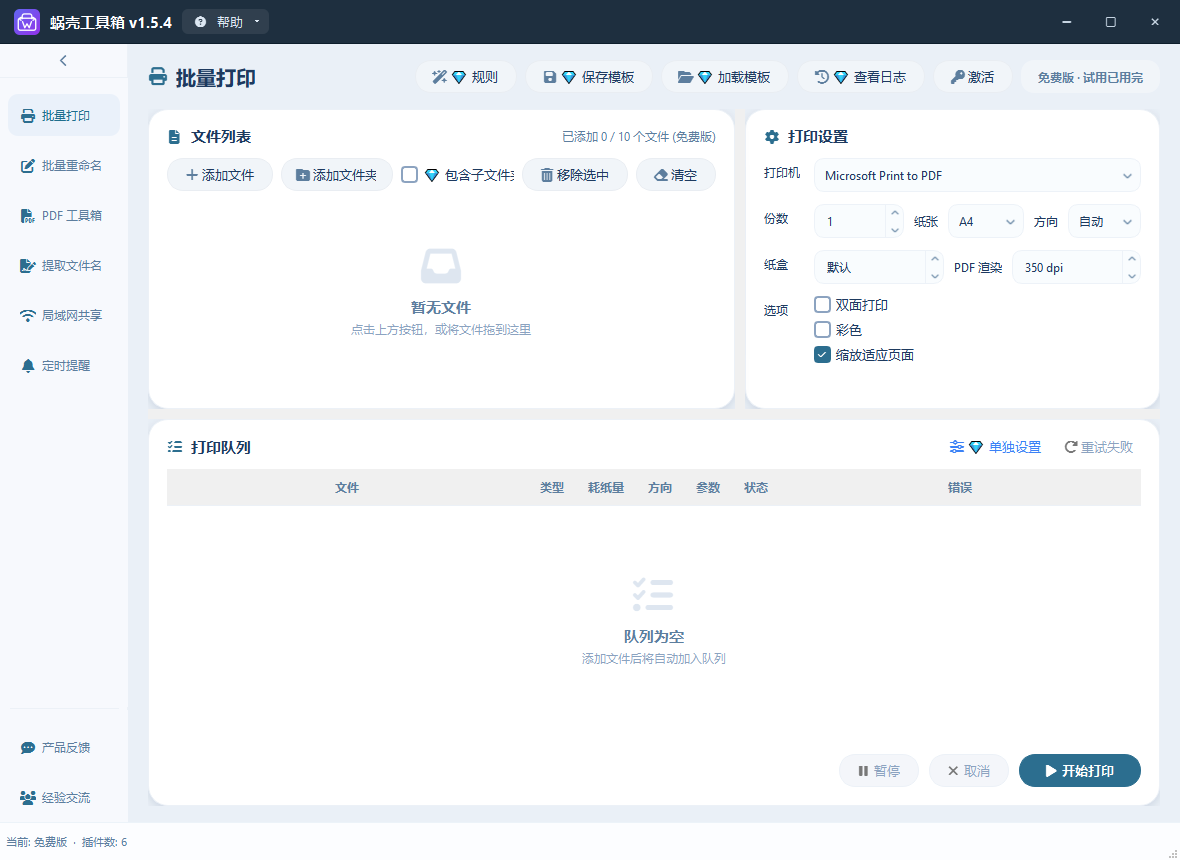The width and height of the screenshot is (1180, 860).
Task: Open the 纸张 A4 paper dropdown
Action: [x=985, y=221]
